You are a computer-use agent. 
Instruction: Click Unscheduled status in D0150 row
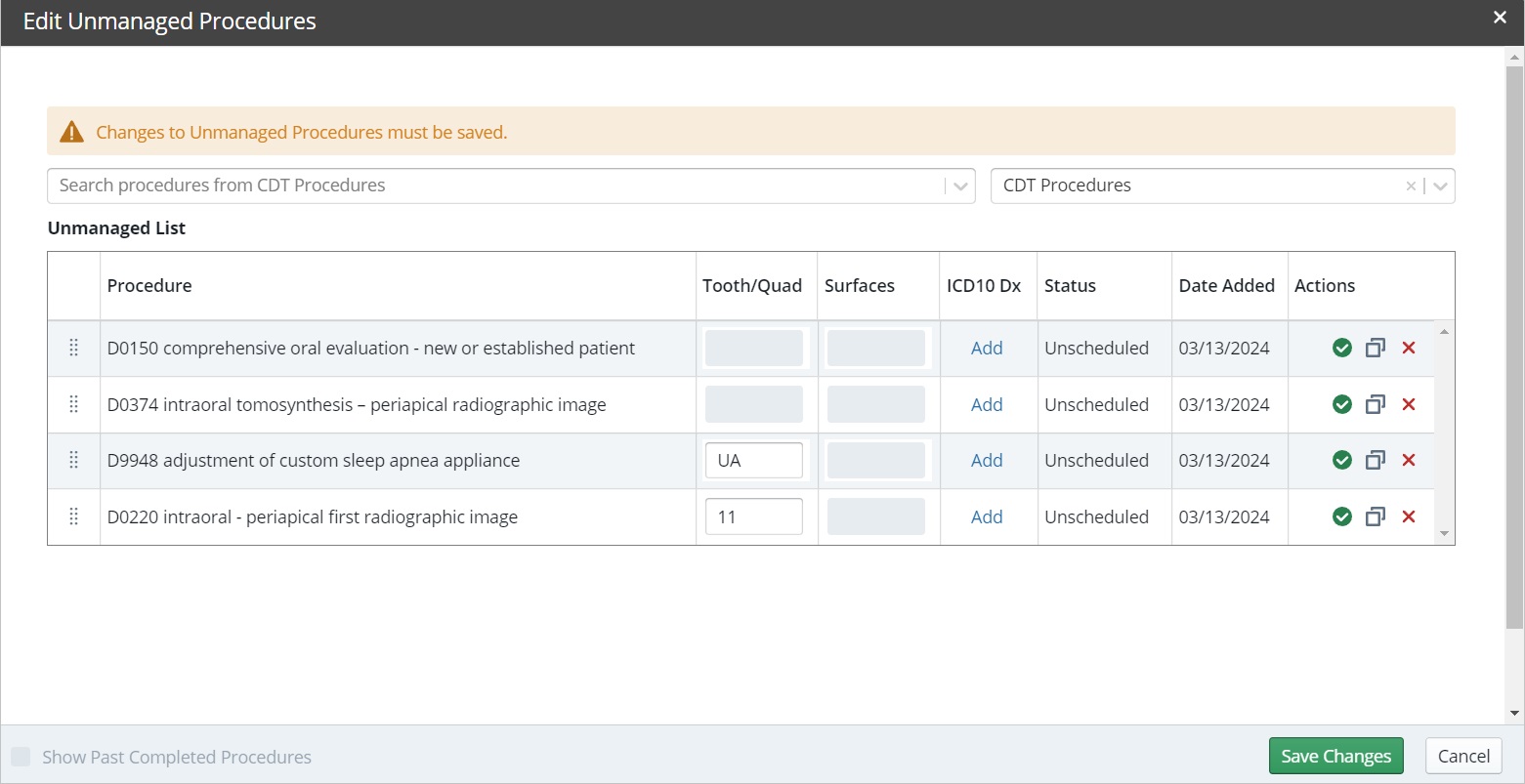[1096, 348]
